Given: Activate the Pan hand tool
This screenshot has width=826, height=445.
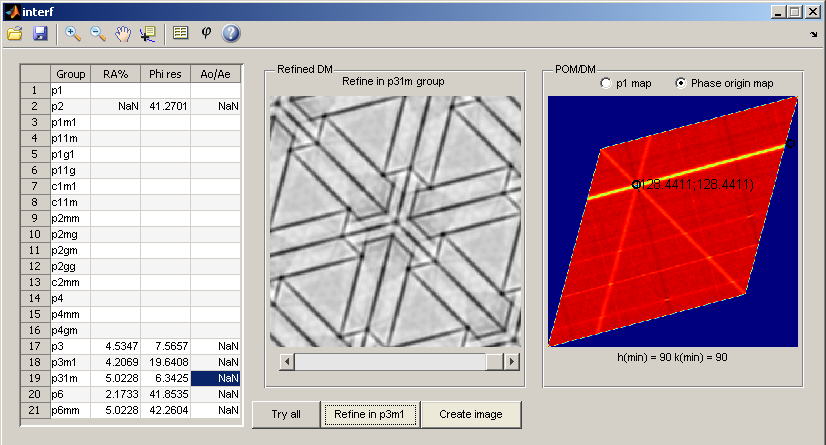Looking at the screenshot, I should pos(124,34).
